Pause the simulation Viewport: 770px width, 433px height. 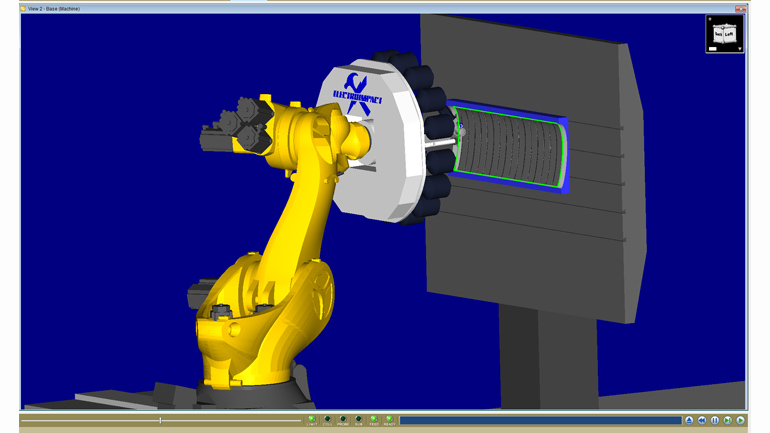pos(715,420)
